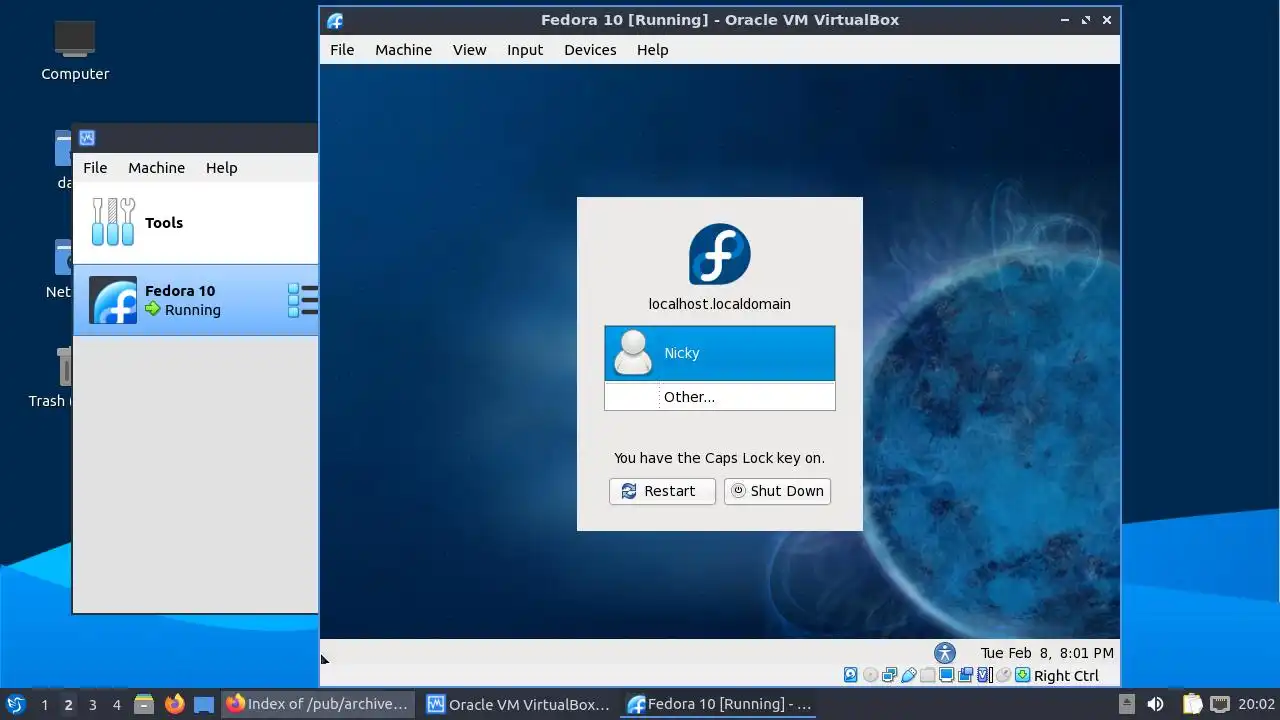Open Machine menu in VirtualBox Manager window

coord(156,168)
